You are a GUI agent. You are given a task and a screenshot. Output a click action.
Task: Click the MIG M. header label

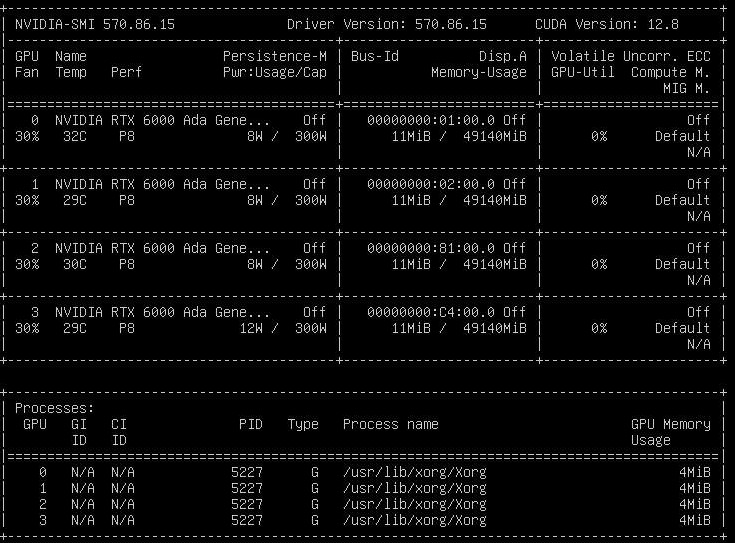(x=686, y=88)
